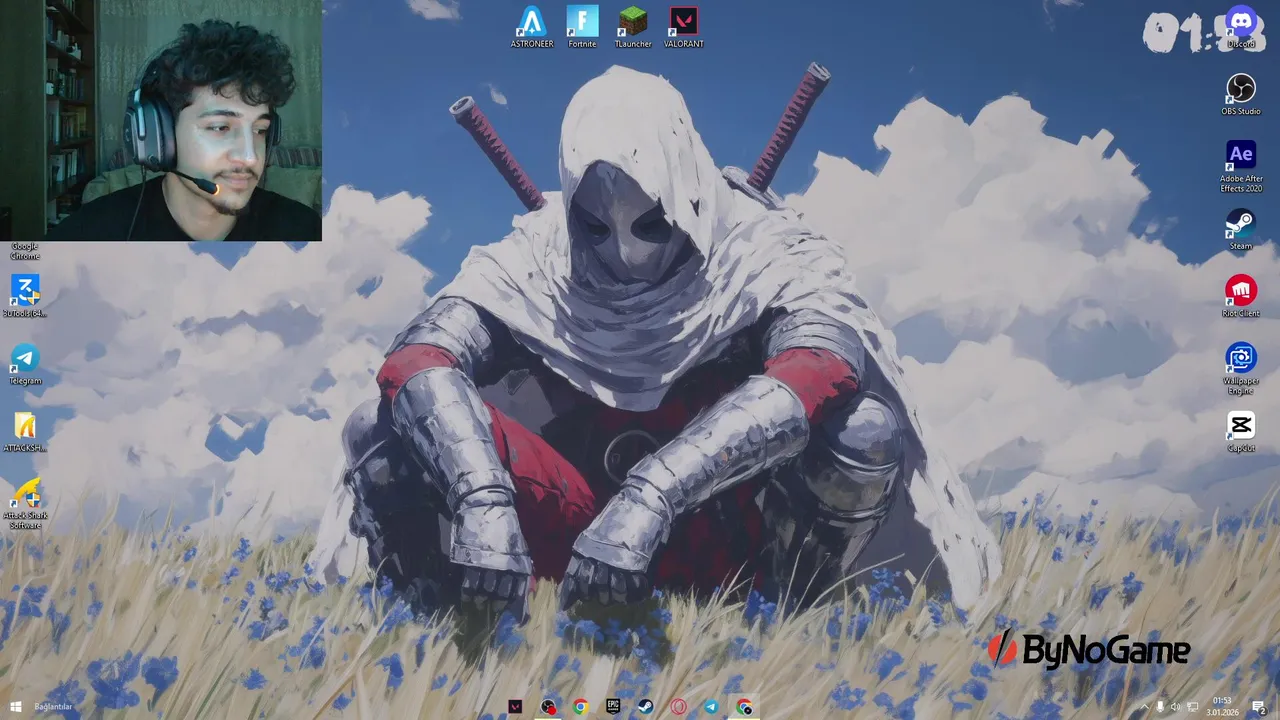Select the VALORANT desktop shortcut

tap(684, 27)
